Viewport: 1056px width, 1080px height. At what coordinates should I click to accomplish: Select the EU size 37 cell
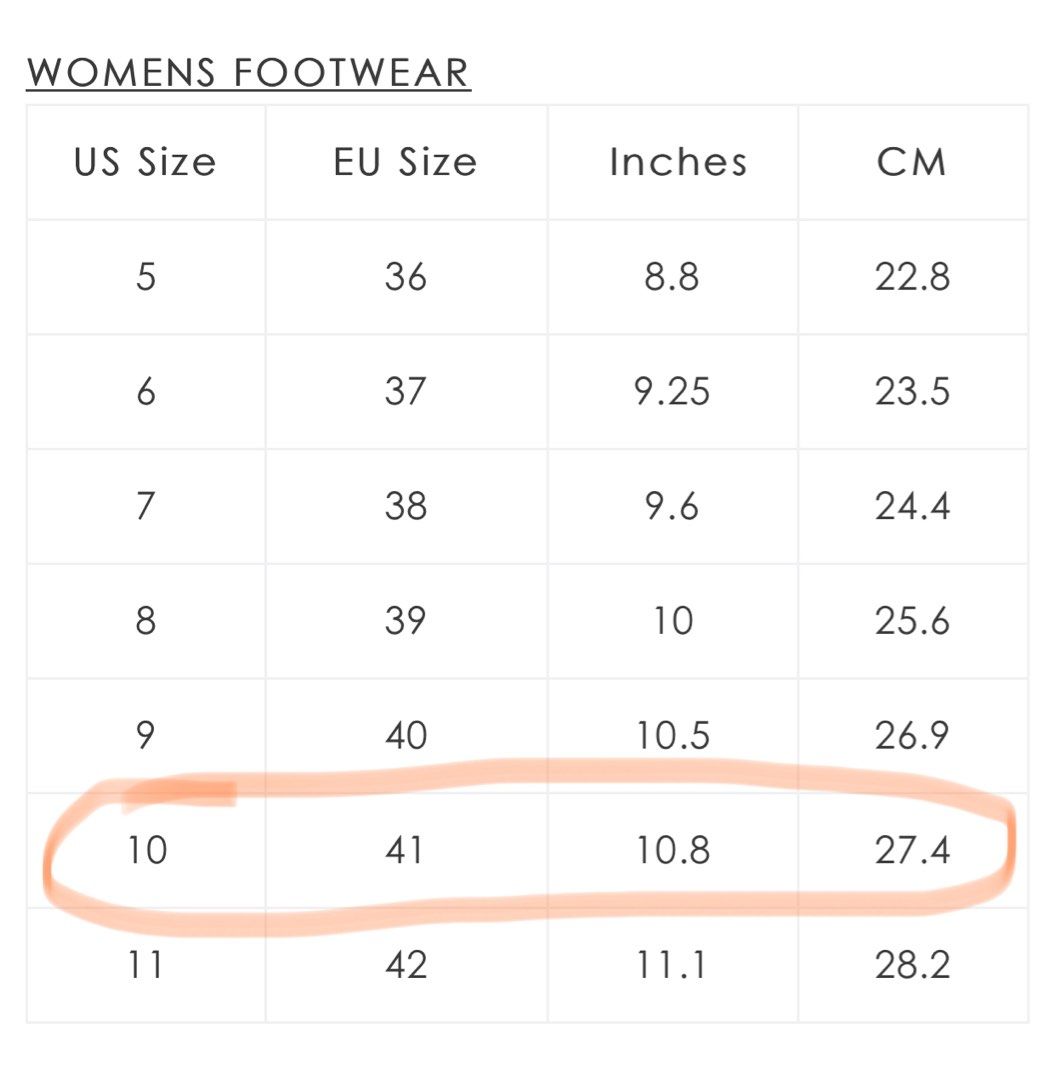406,391
